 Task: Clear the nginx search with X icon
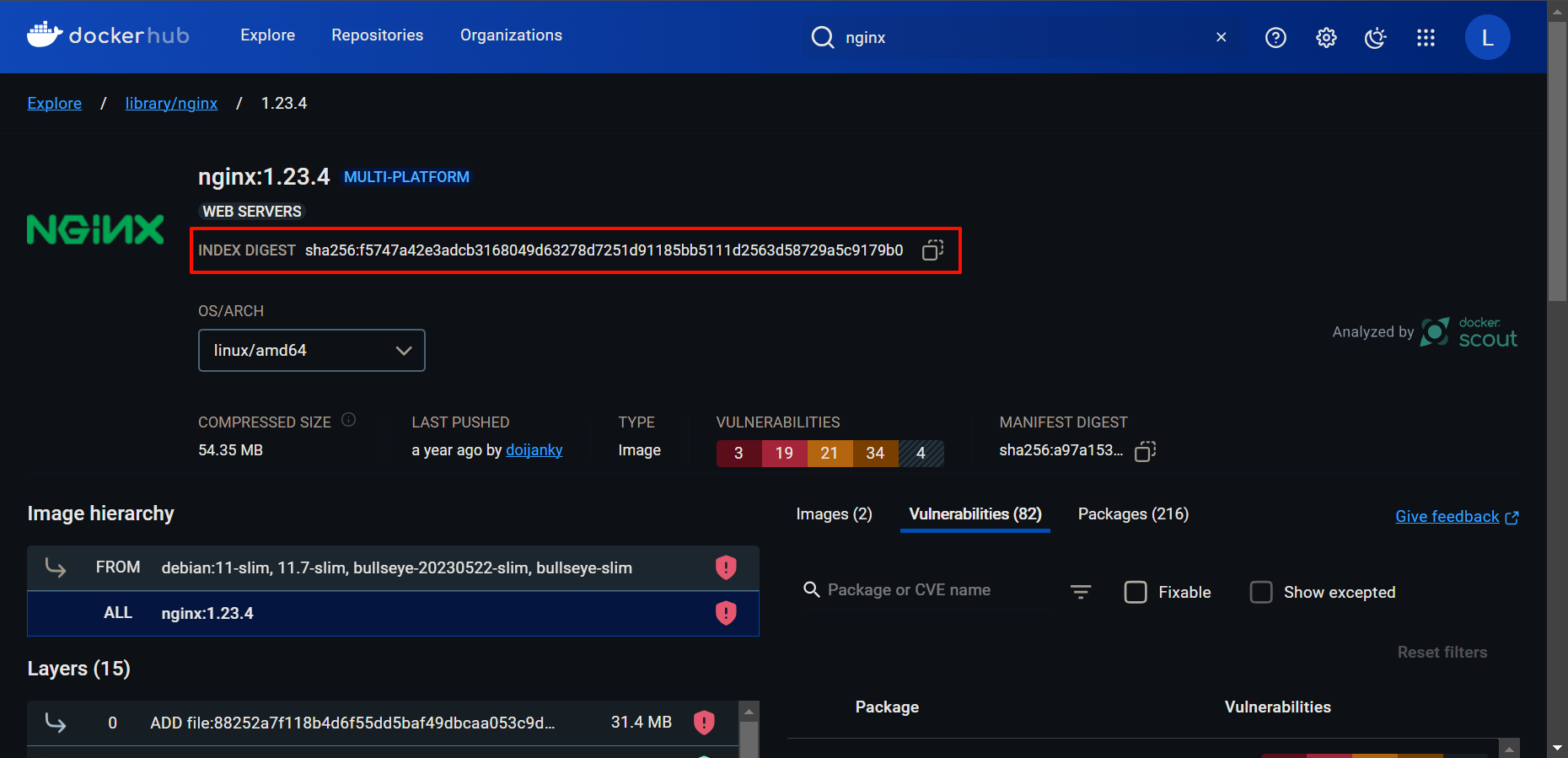pyautogui.click(x=1221, y=37)
